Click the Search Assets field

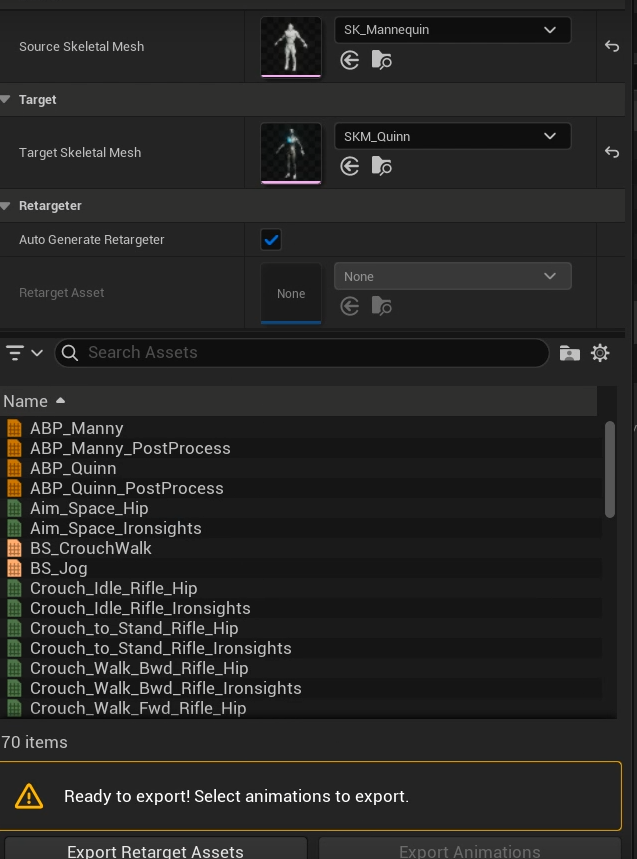coord(302,353)
